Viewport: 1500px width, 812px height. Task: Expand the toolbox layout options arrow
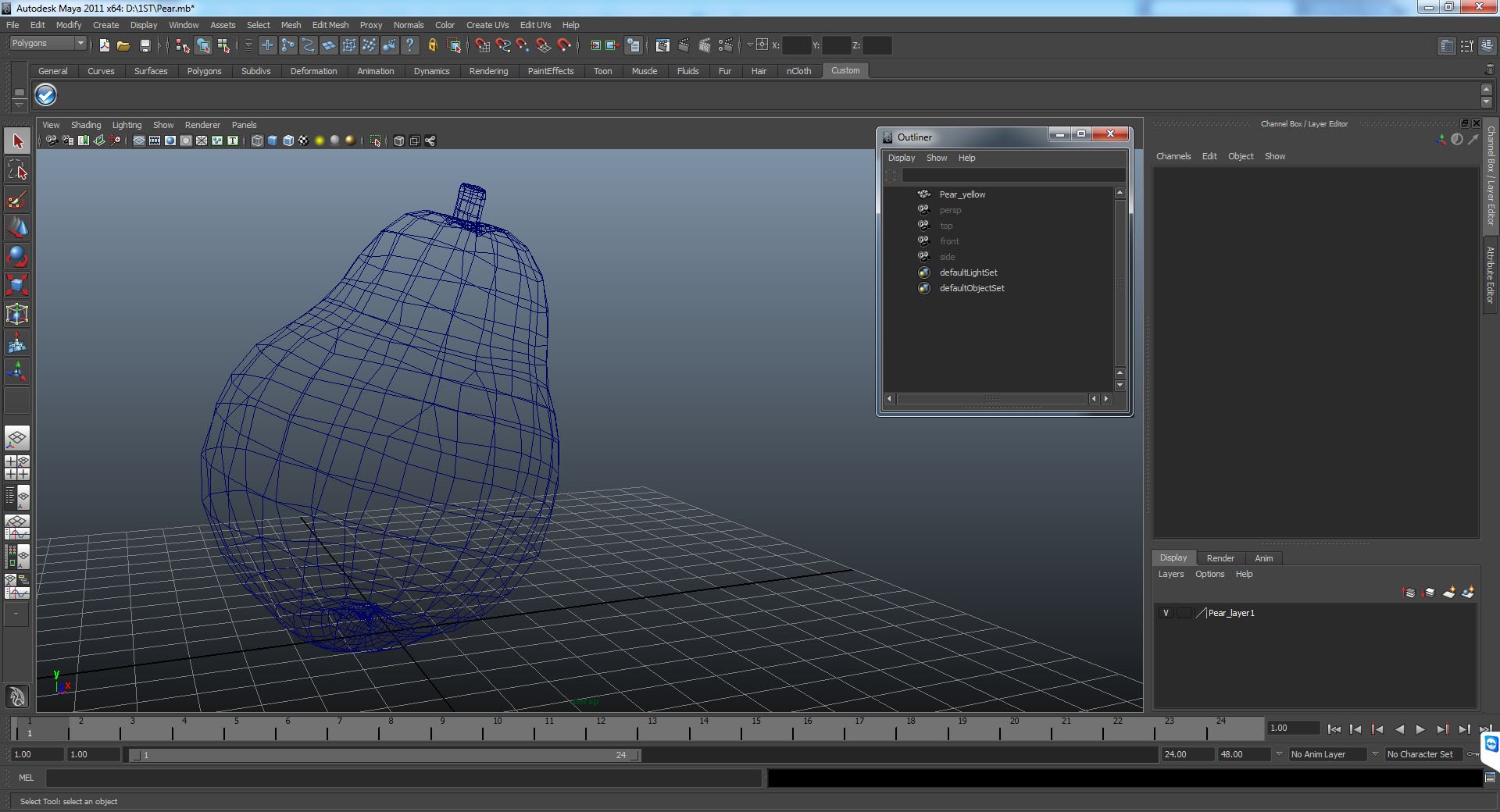point(16,614)
